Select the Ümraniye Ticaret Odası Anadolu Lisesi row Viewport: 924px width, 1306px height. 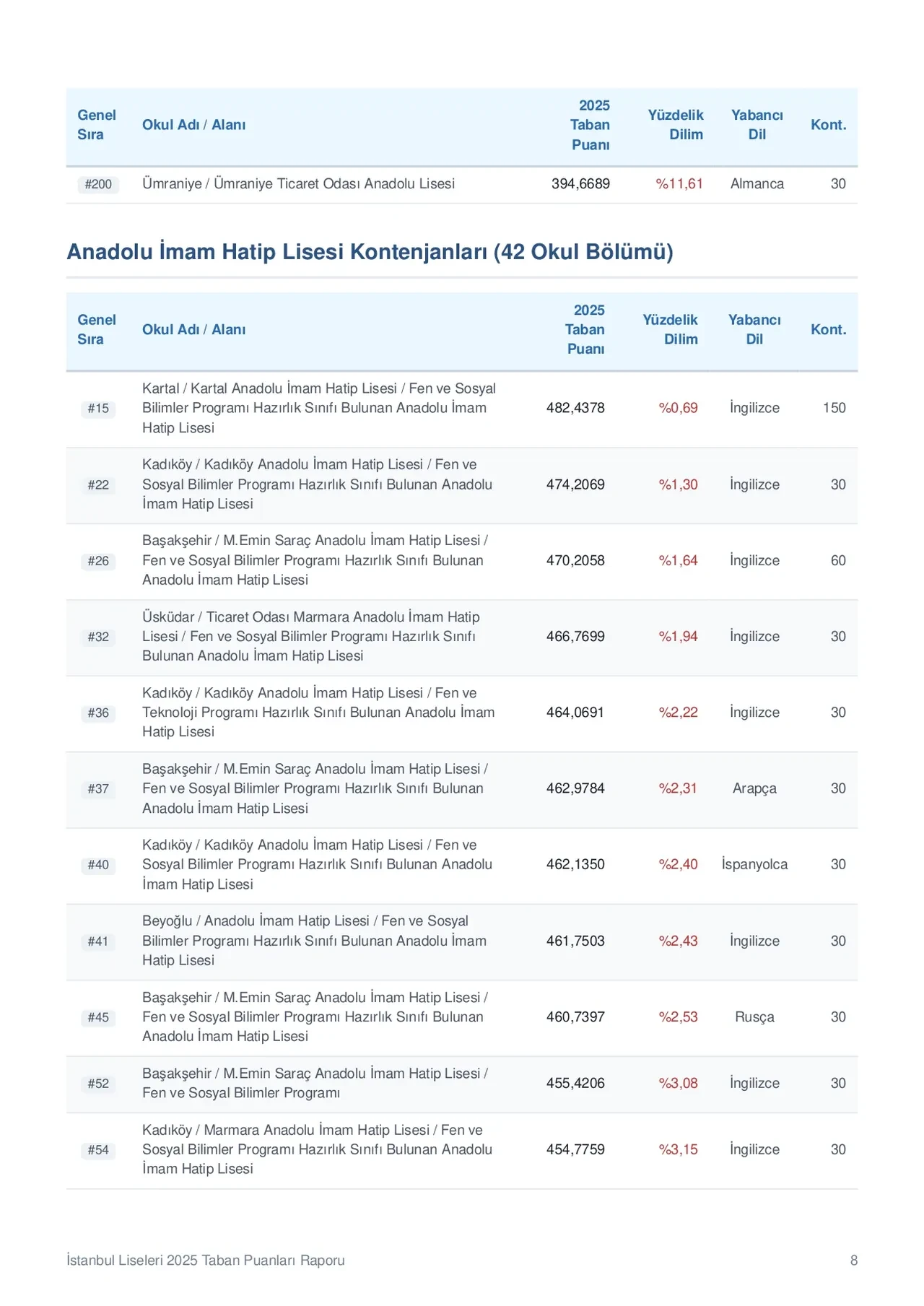pyautogui.click(x=462, y=184)
